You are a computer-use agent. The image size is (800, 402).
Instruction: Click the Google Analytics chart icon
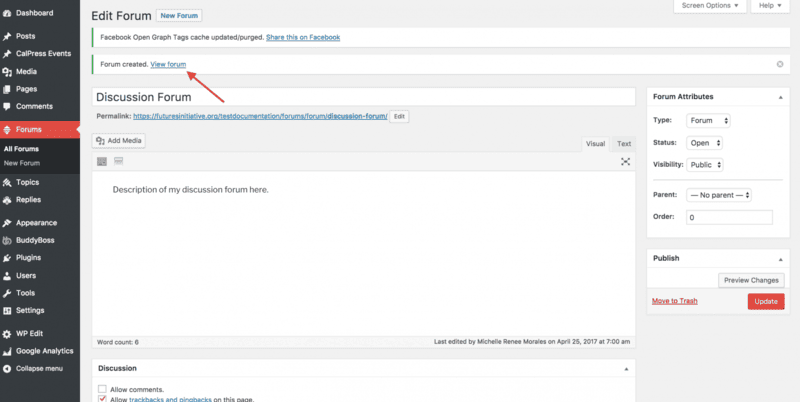pyautogui.click(x=7, y=351)
